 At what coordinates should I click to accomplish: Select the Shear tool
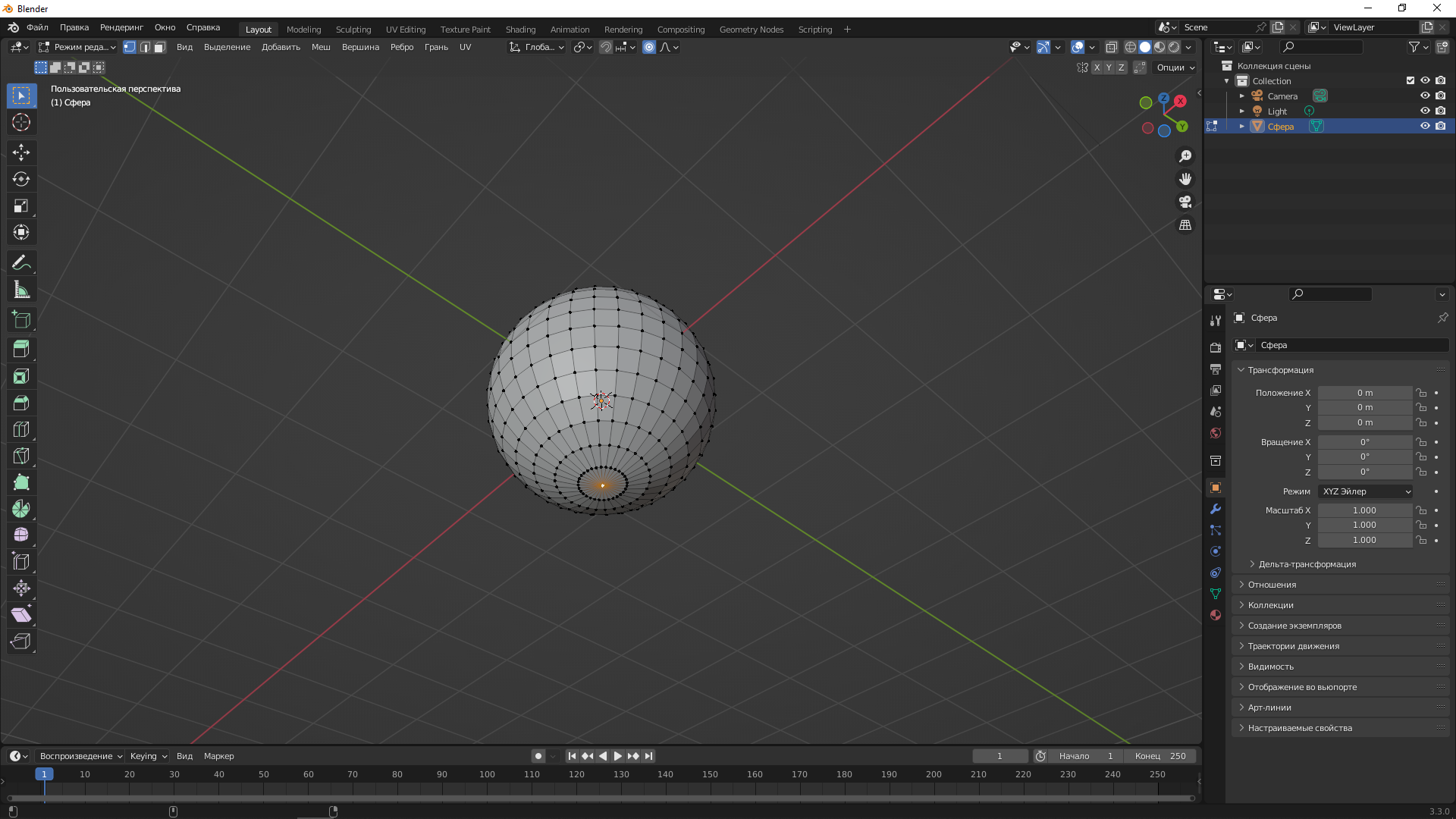pos(21,615)
